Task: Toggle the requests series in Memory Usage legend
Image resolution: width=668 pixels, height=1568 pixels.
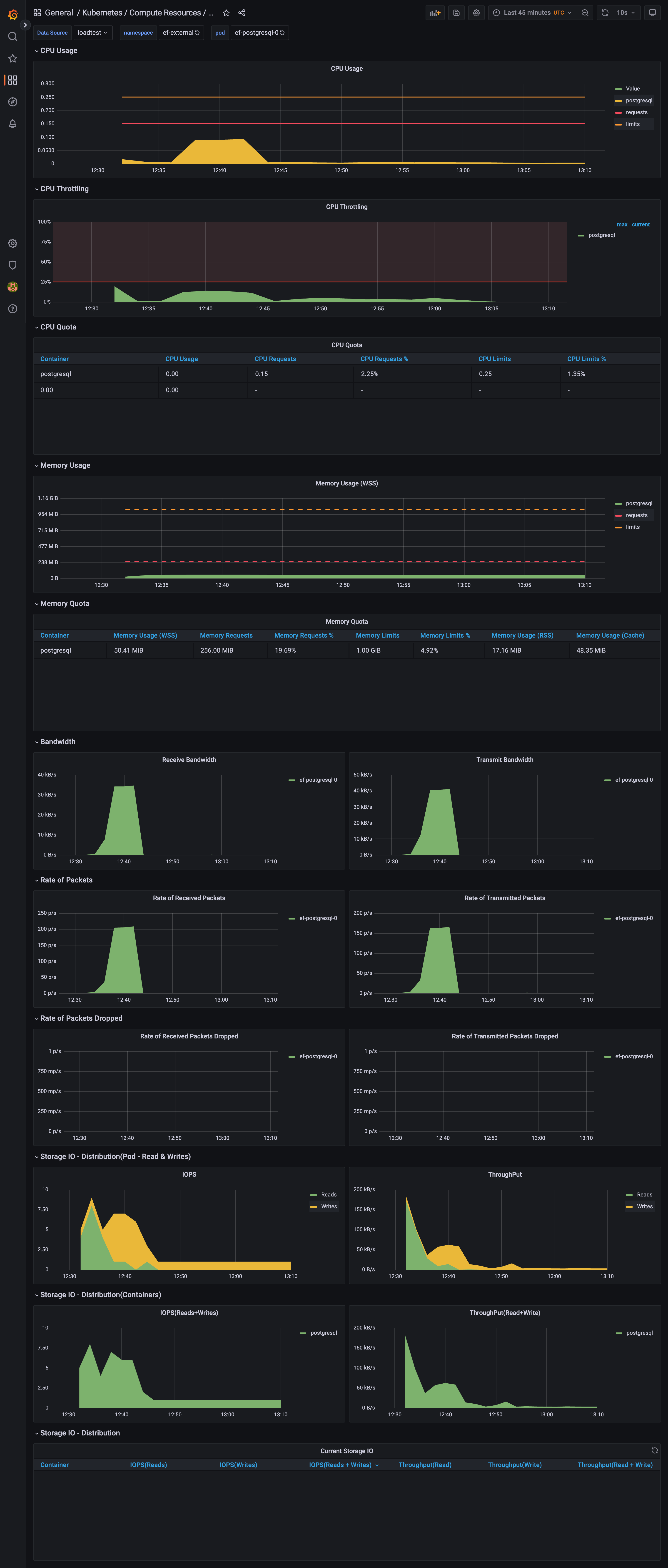Action: [x=636, y=515]
